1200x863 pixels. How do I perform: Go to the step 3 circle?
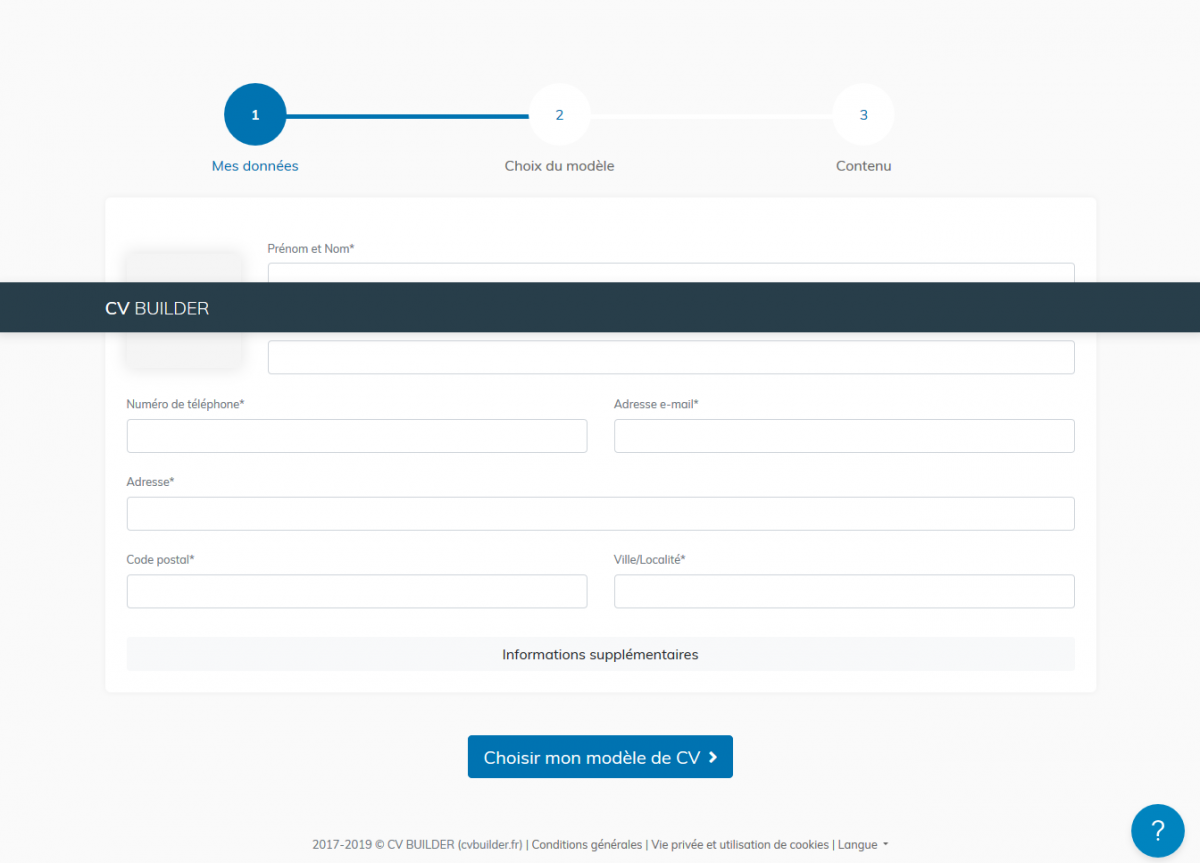click(x=863, y=115)
